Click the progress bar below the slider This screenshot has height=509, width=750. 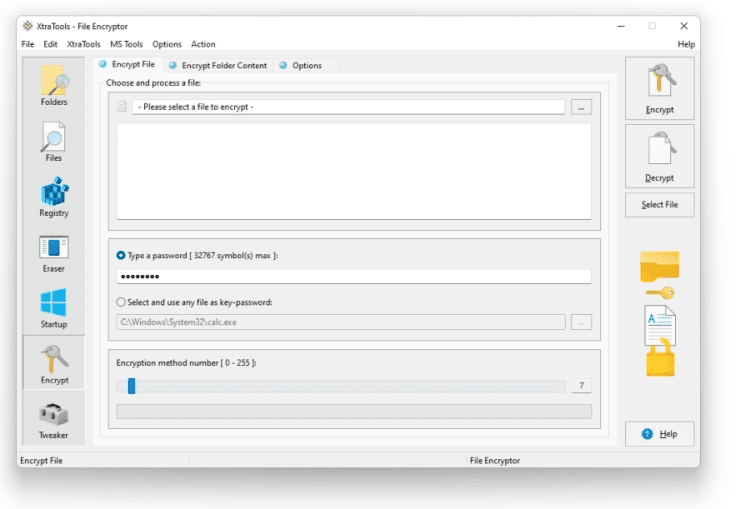coord(354,411)
